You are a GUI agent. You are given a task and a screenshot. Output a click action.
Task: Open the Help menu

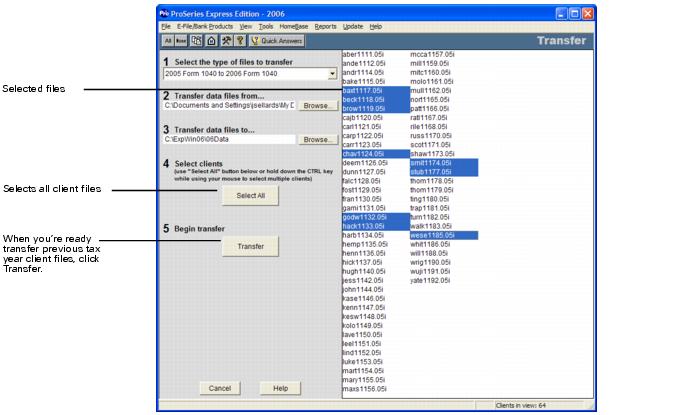click(x=376, y=27)
